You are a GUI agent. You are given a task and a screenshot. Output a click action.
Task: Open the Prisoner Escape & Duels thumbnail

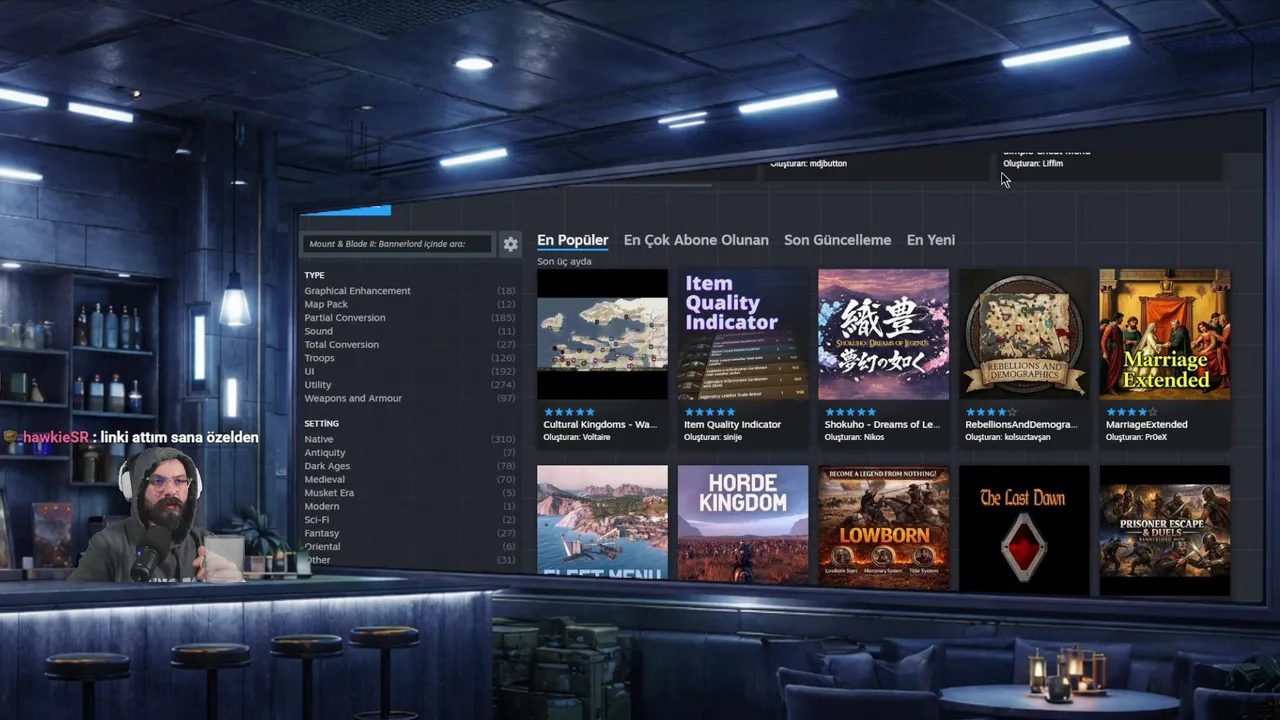(x=1165, y=529)
